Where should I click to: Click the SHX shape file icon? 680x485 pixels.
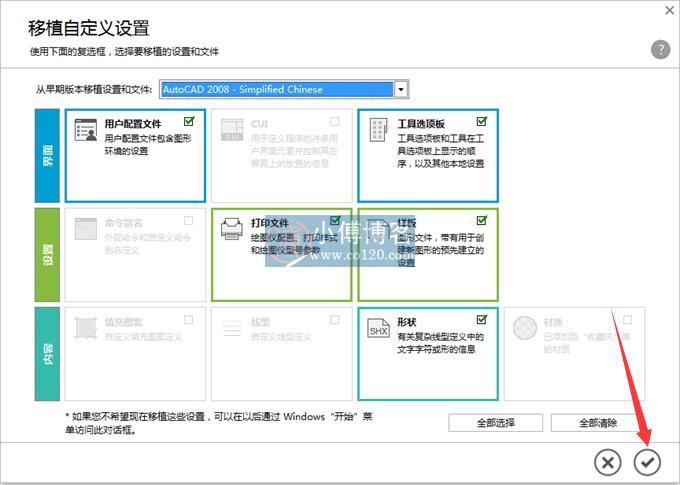click(x=378, y=328)
